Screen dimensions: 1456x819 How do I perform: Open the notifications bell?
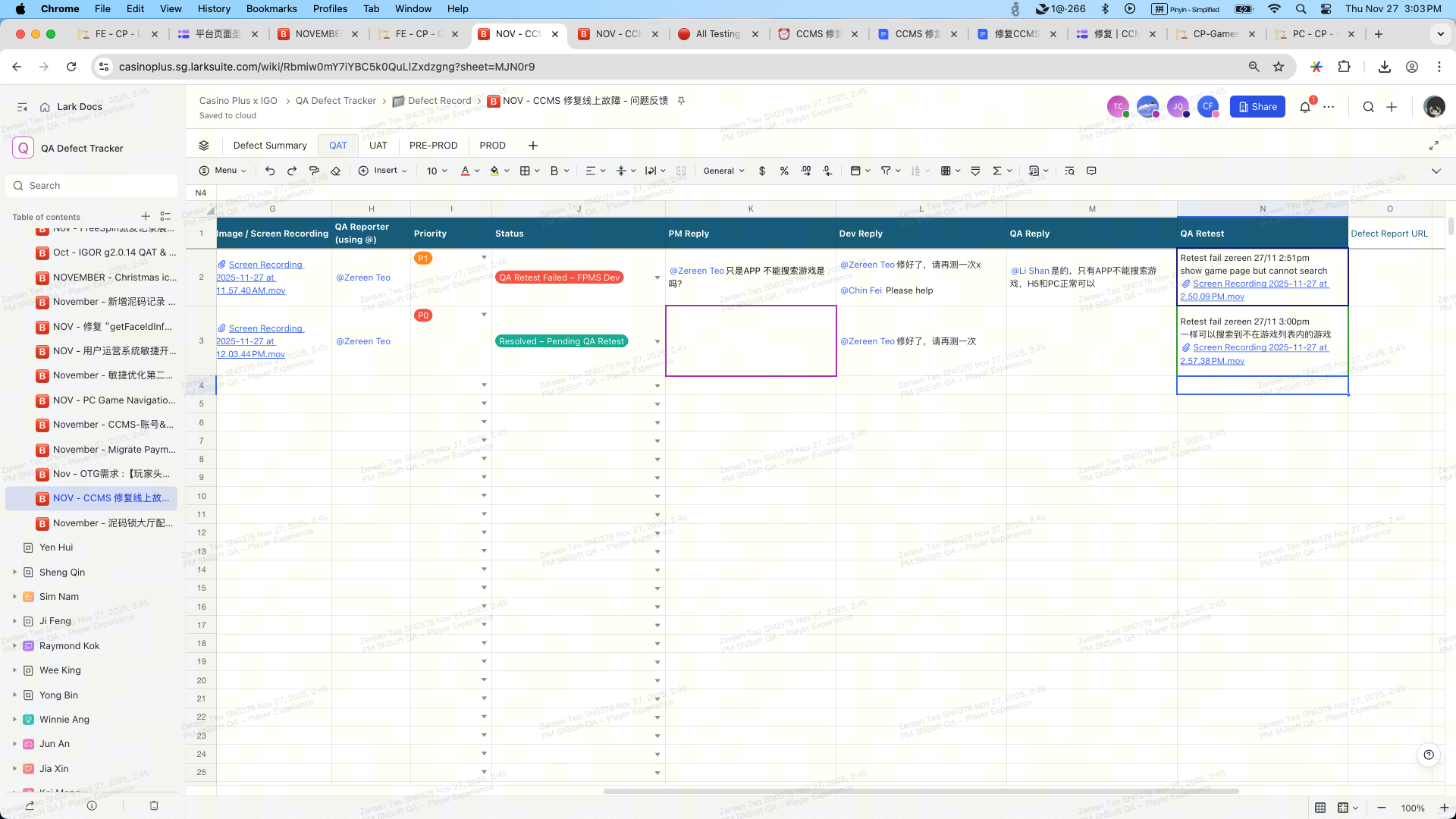[x=1305, y=107]
